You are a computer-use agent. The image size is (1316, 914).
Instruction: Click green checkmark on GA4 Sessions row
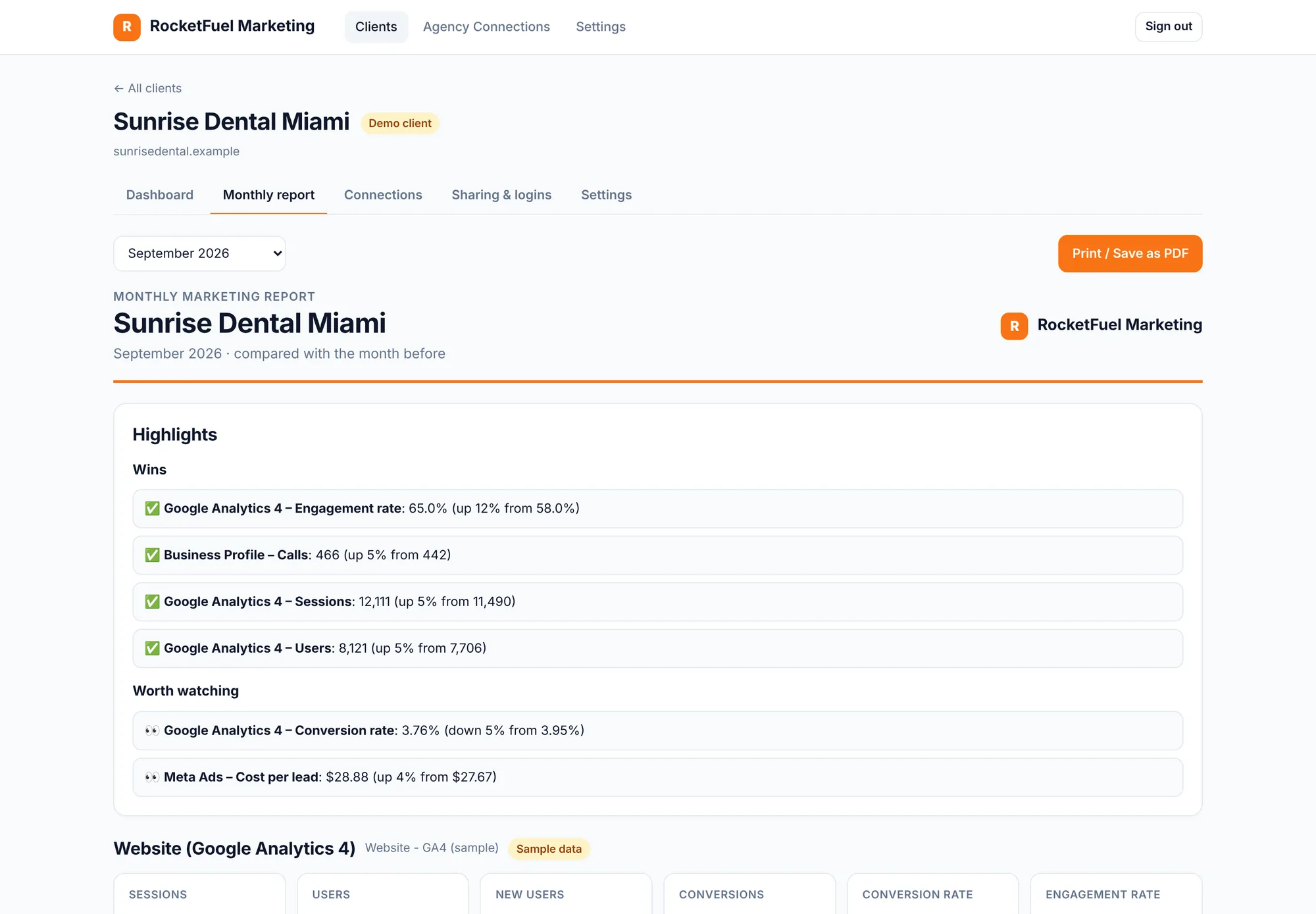pyautogui.click(x=152, y=601)
